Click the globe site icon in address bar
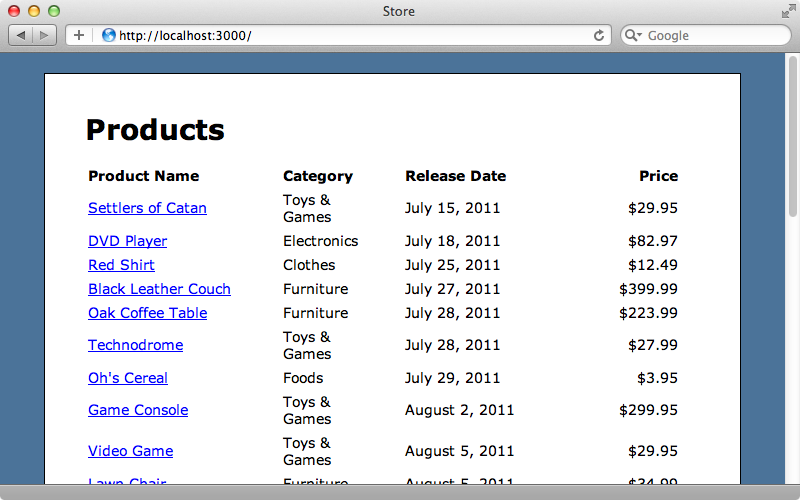This screenshot has width=800, height=500. click(108, 35)
